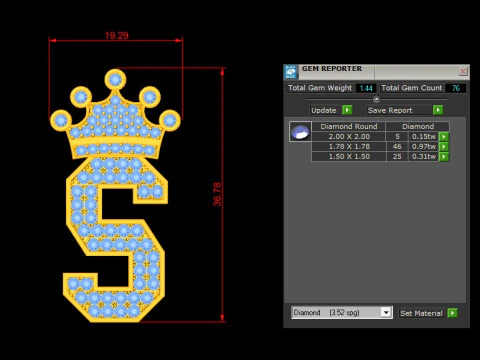This screenshot has height=360, width=480.
Task: Collapse the panel using the round up-arrow handle
Action: (376, 99)
